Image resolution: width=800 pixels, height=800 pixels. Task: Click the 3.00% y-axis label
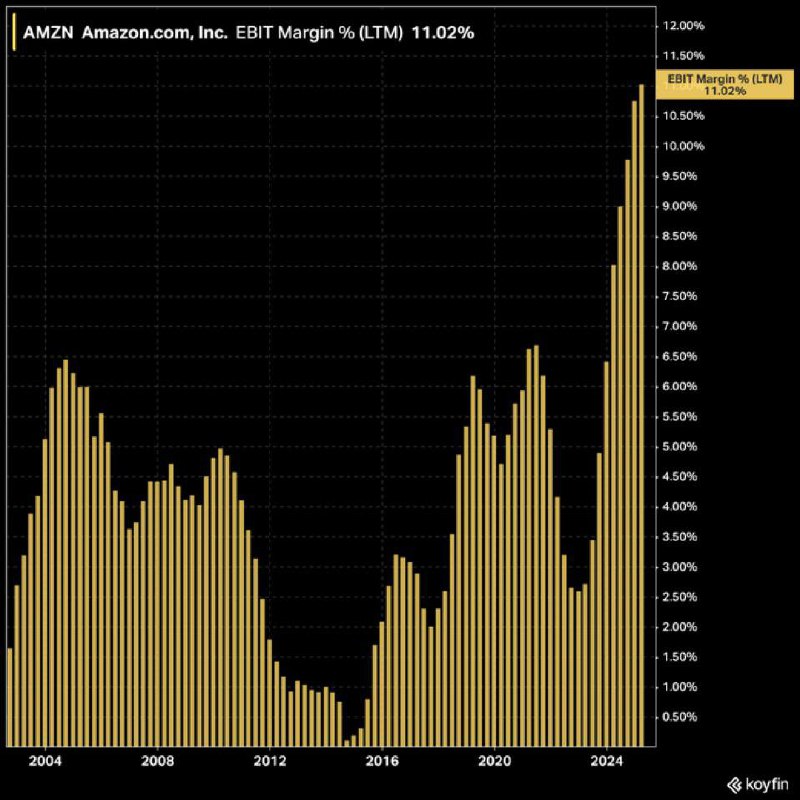pos(680,567)
